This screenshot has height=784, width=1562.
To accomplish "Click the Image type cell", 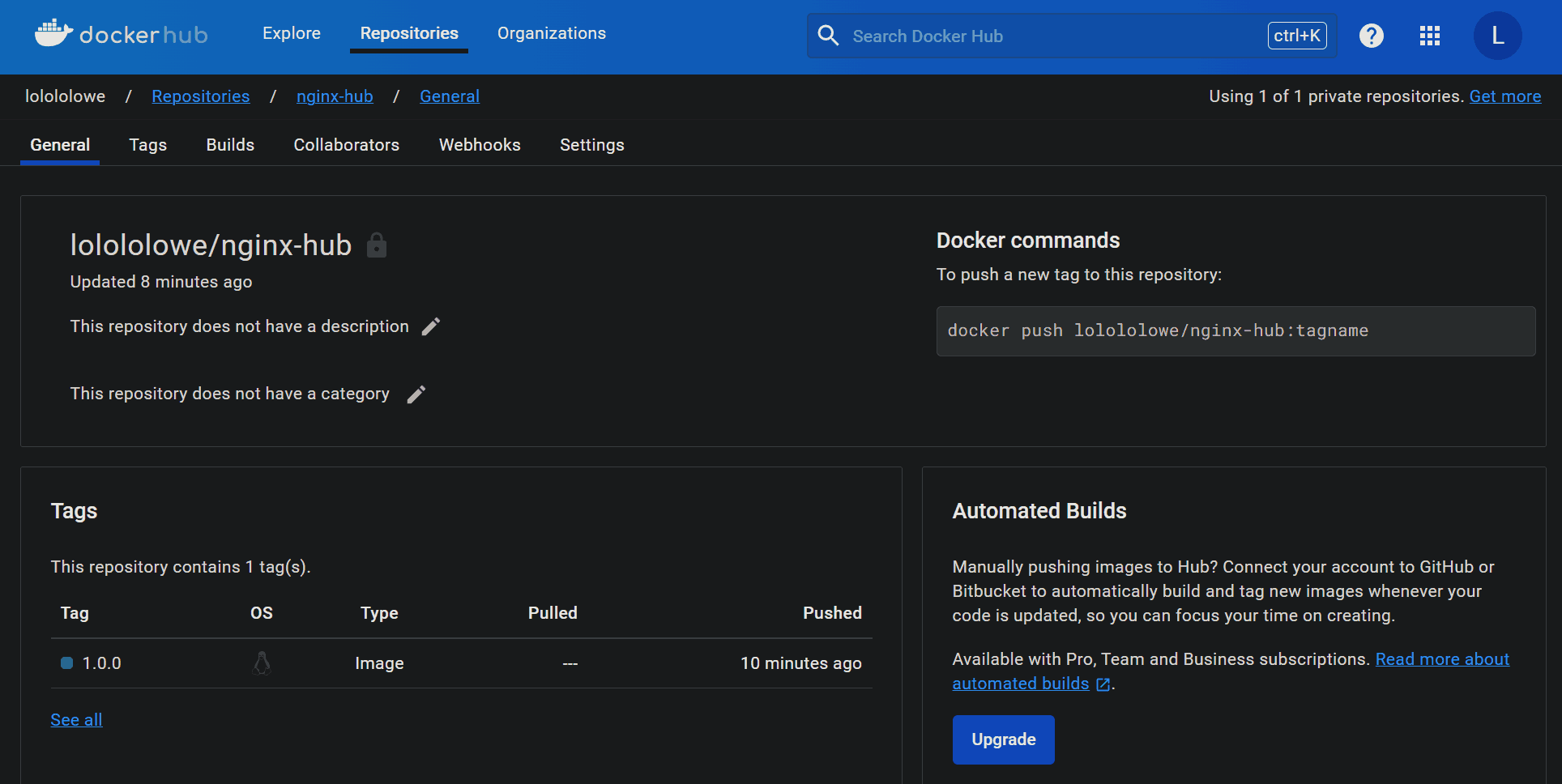I will pyautogui.click(x=379, y=663).
